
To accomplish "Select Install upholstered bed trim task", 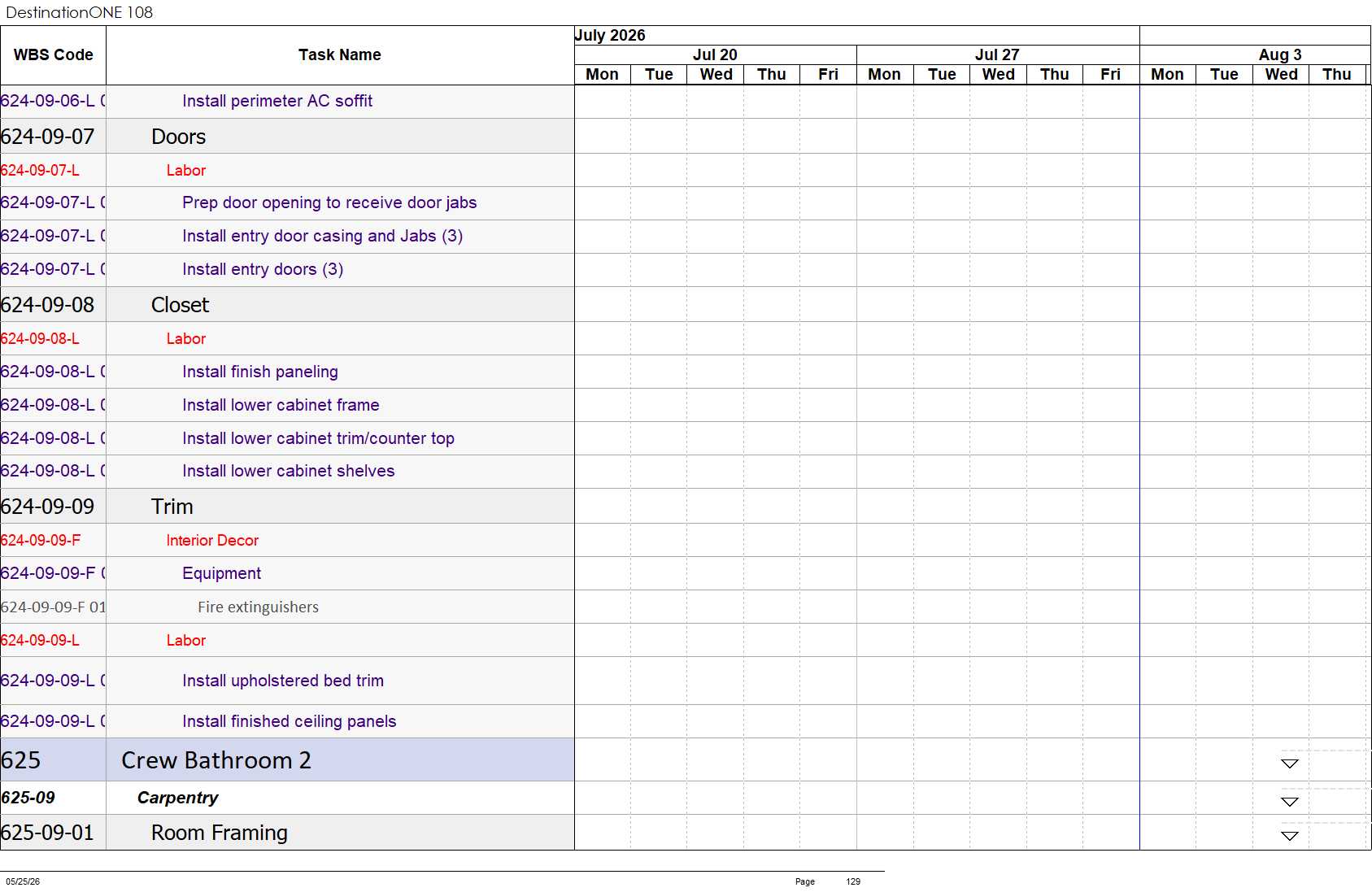I will click(x=283, y=681).
